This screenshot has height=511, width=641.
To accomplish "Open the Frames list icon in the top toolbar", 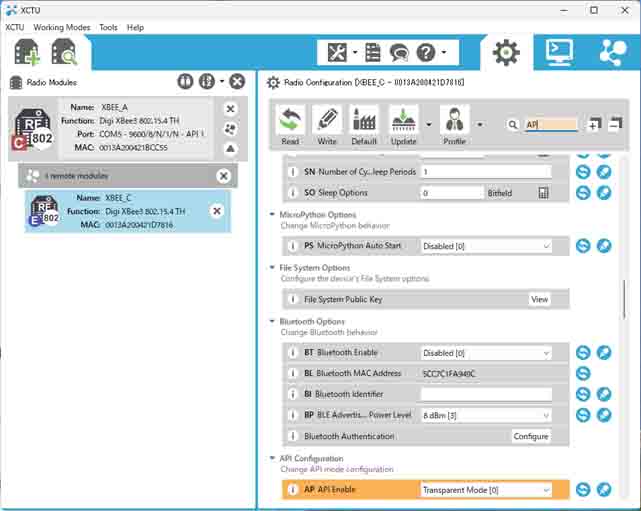I will tap(372, 52).
